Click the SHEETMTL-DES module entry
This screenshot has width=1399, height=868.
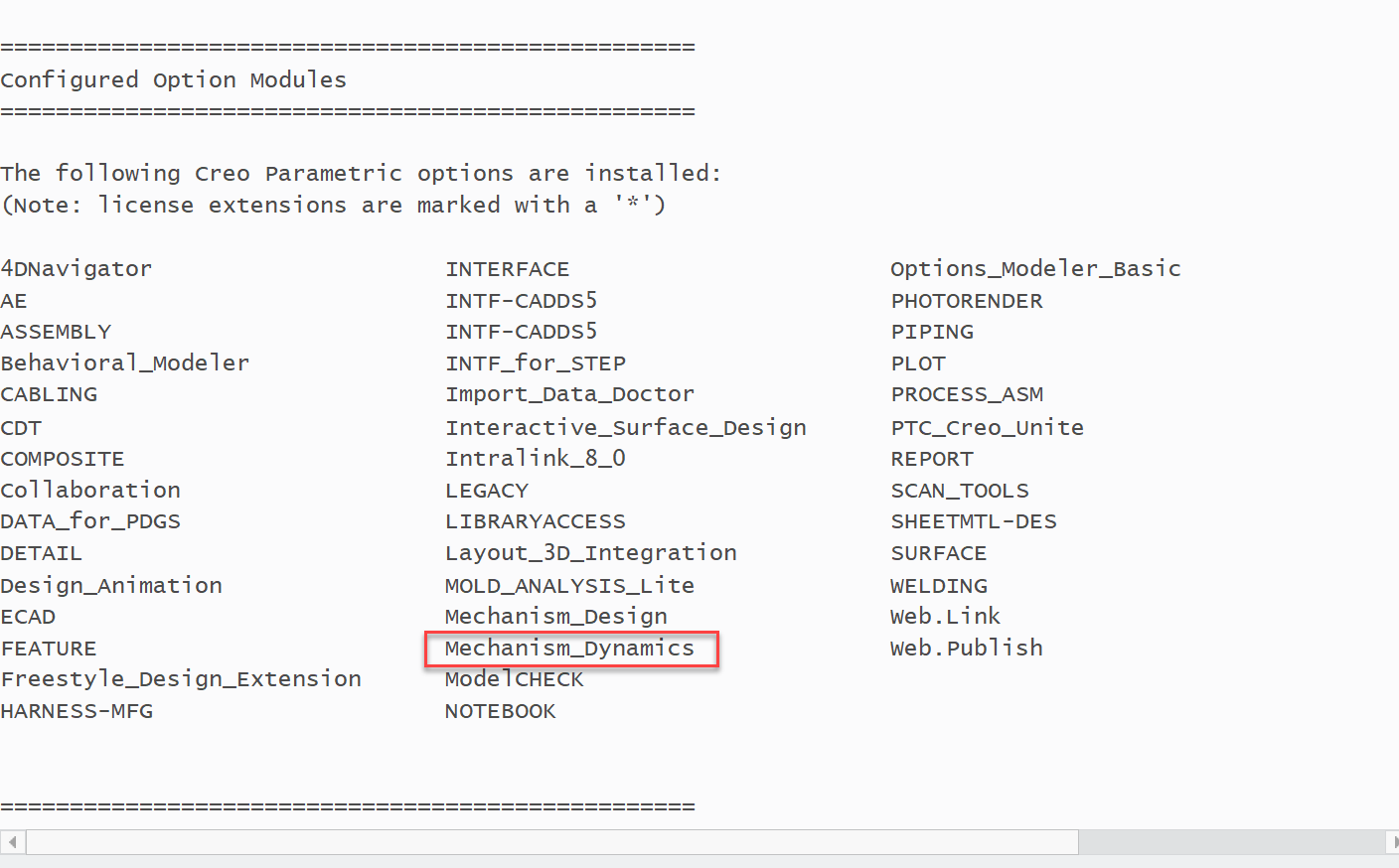pyautogui.click(x=973, y=520)
